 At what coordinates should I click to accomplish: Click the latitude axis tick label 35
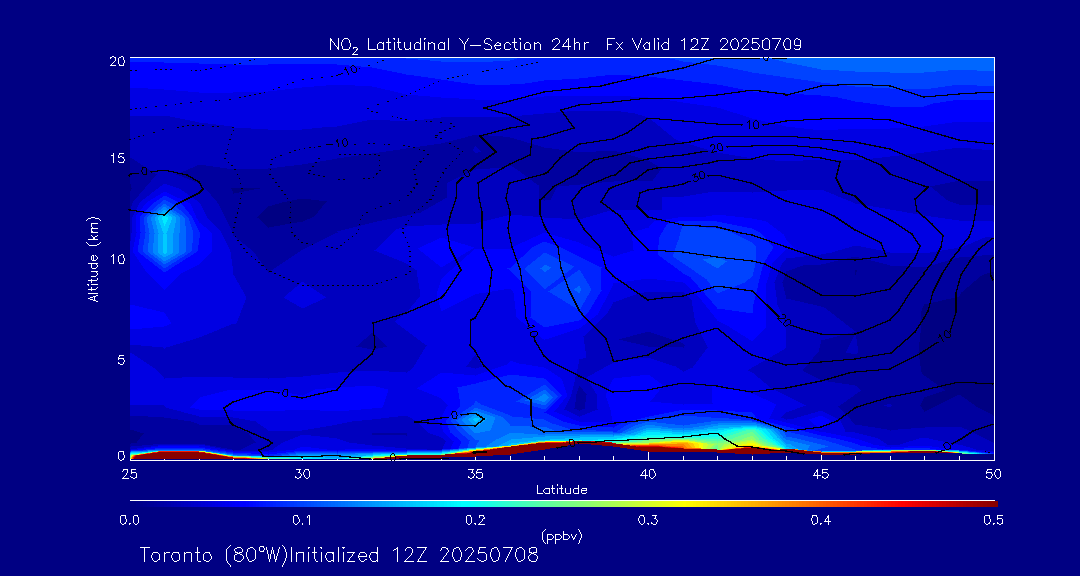pos(475,474)
